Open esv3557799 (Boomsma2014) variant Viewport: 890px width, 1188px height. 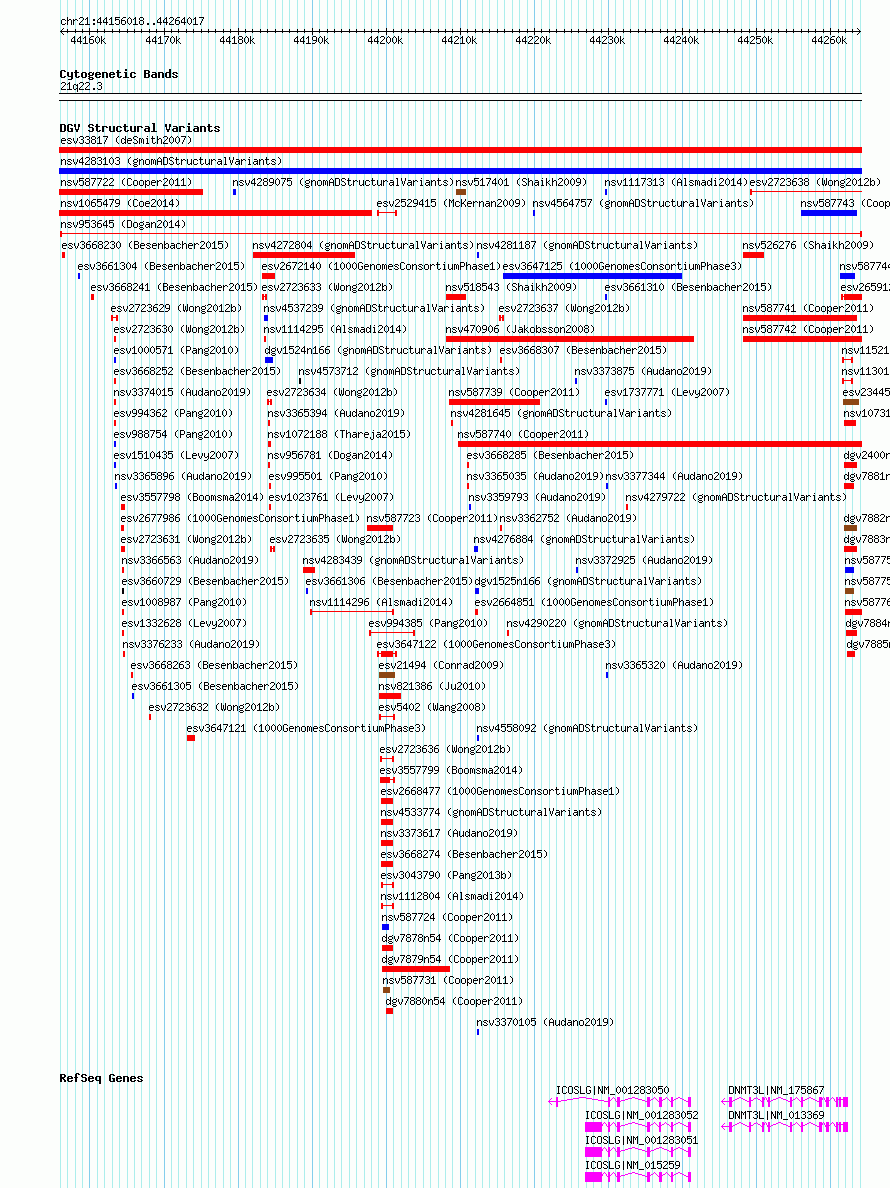(x=451, y=771)
